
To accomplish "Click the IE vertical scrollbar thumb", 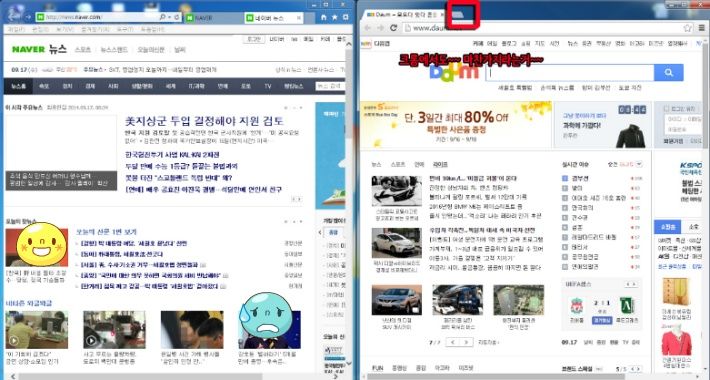I will pyautogui.click(x=349, y=95).
